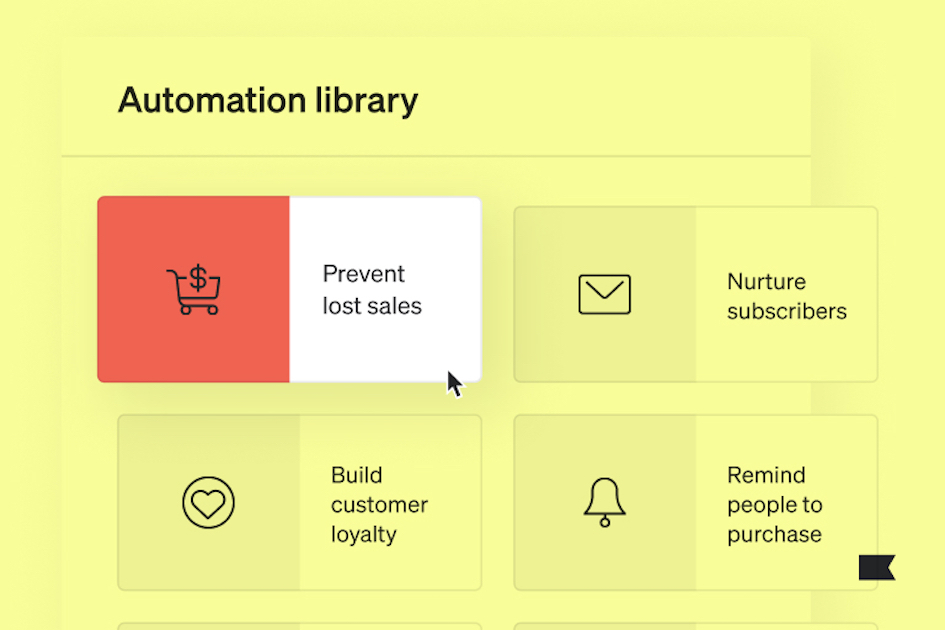The width and height of the screenshot is (945, 630).
Task: Select the Build customer loyalty card
Action: pos(299,503)
